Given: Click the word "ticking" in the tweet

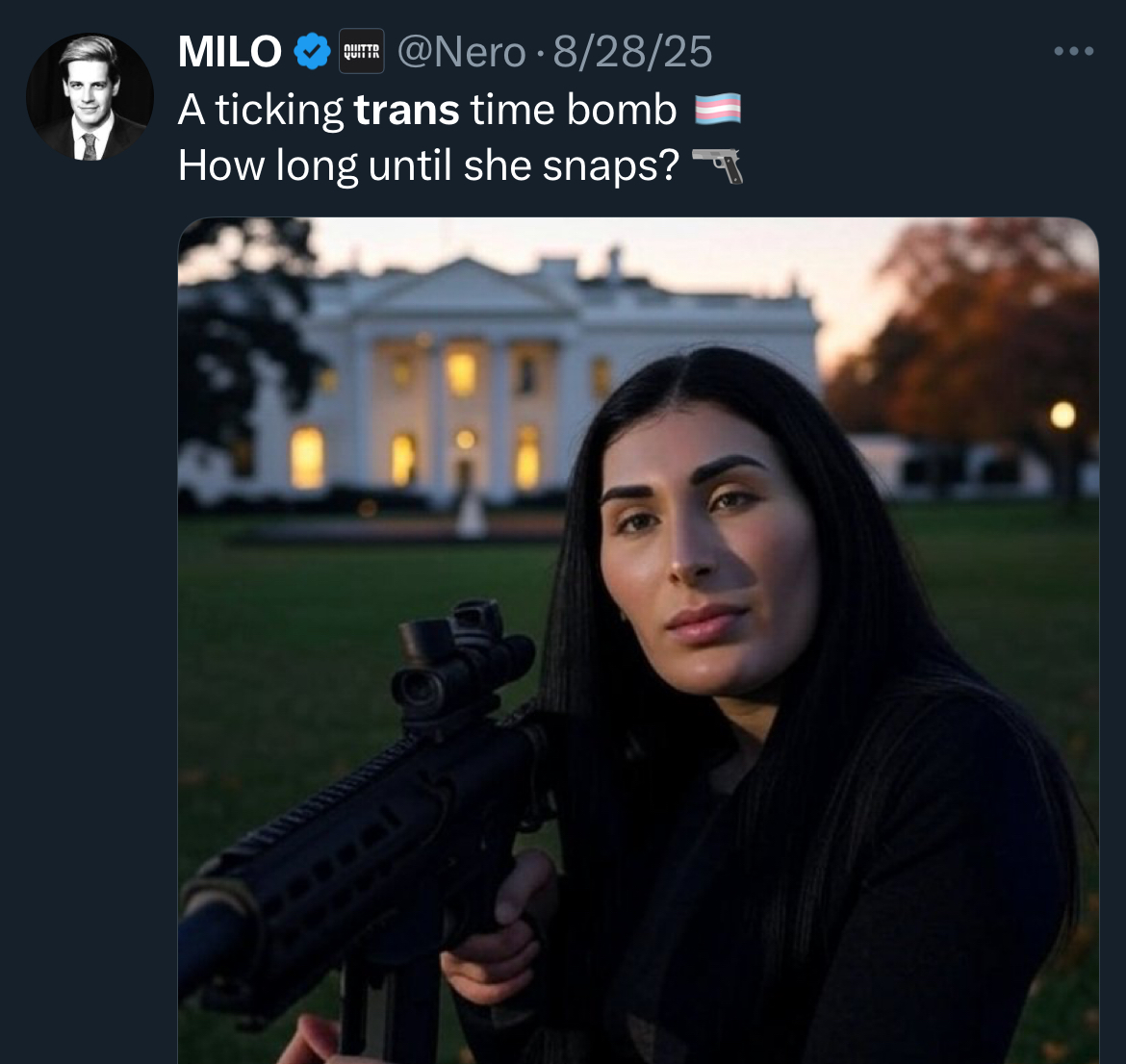Looking at the screenshot, I should tap(279, 112).
